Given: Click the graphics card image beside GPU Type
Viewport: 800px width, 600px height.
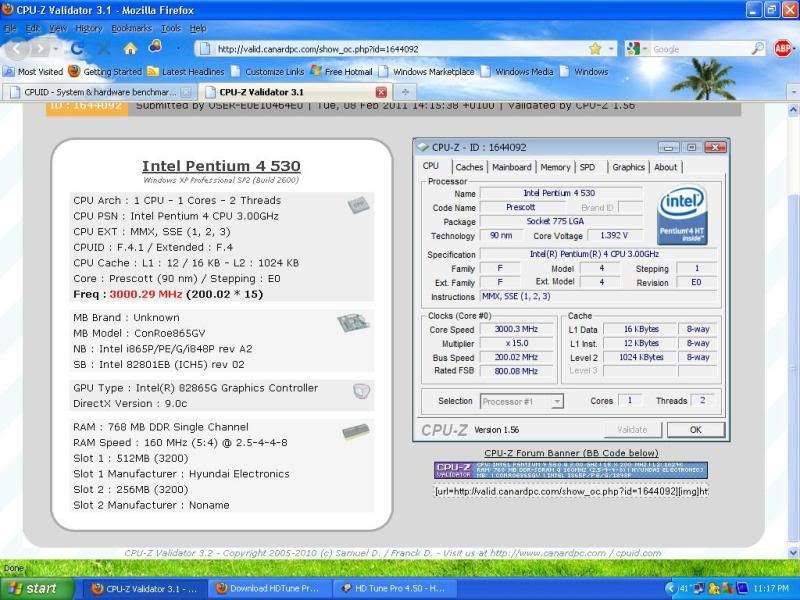Looking at the screenshot, I should (x=361, y=391).
